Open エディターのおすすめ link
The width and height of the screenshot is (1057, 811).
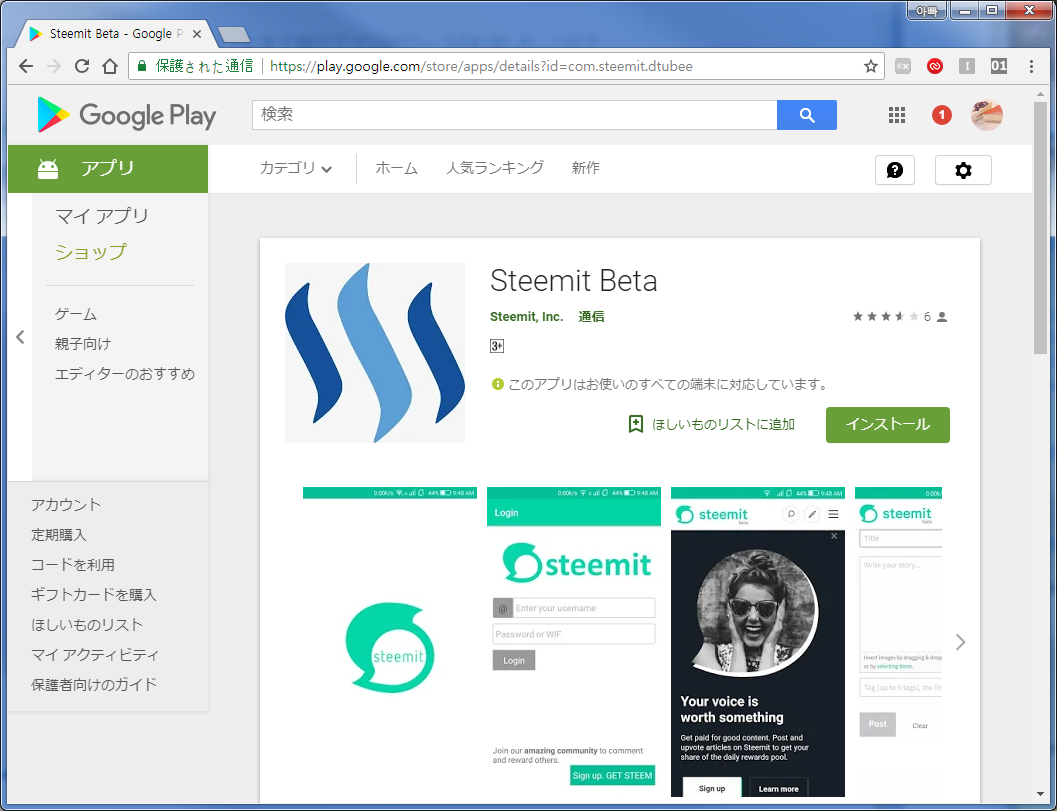(125, 373)
